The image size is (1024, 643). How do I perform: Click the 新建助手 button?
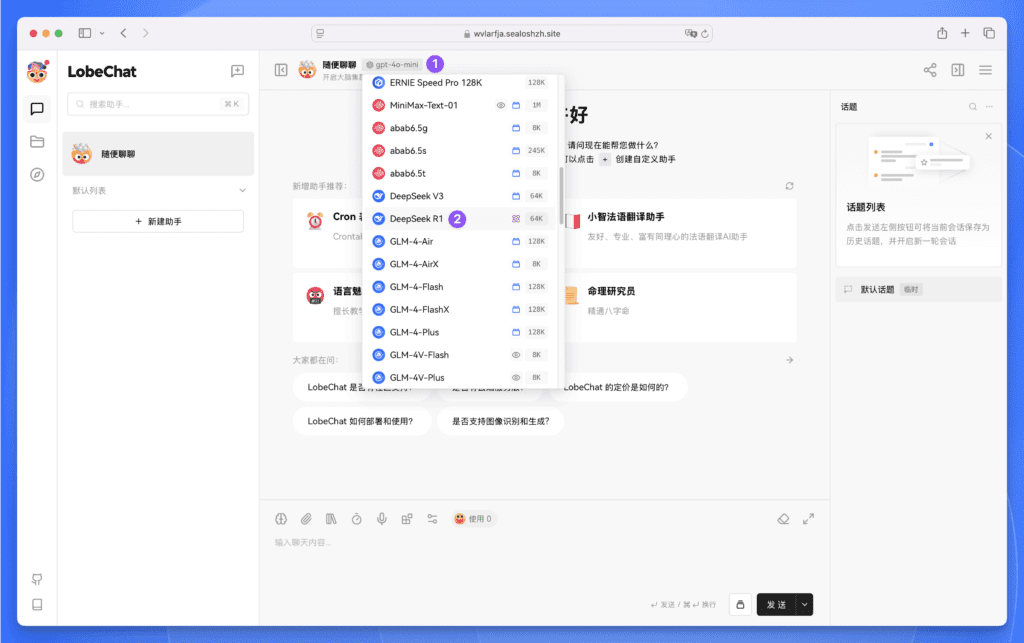(x=158, y=221)
